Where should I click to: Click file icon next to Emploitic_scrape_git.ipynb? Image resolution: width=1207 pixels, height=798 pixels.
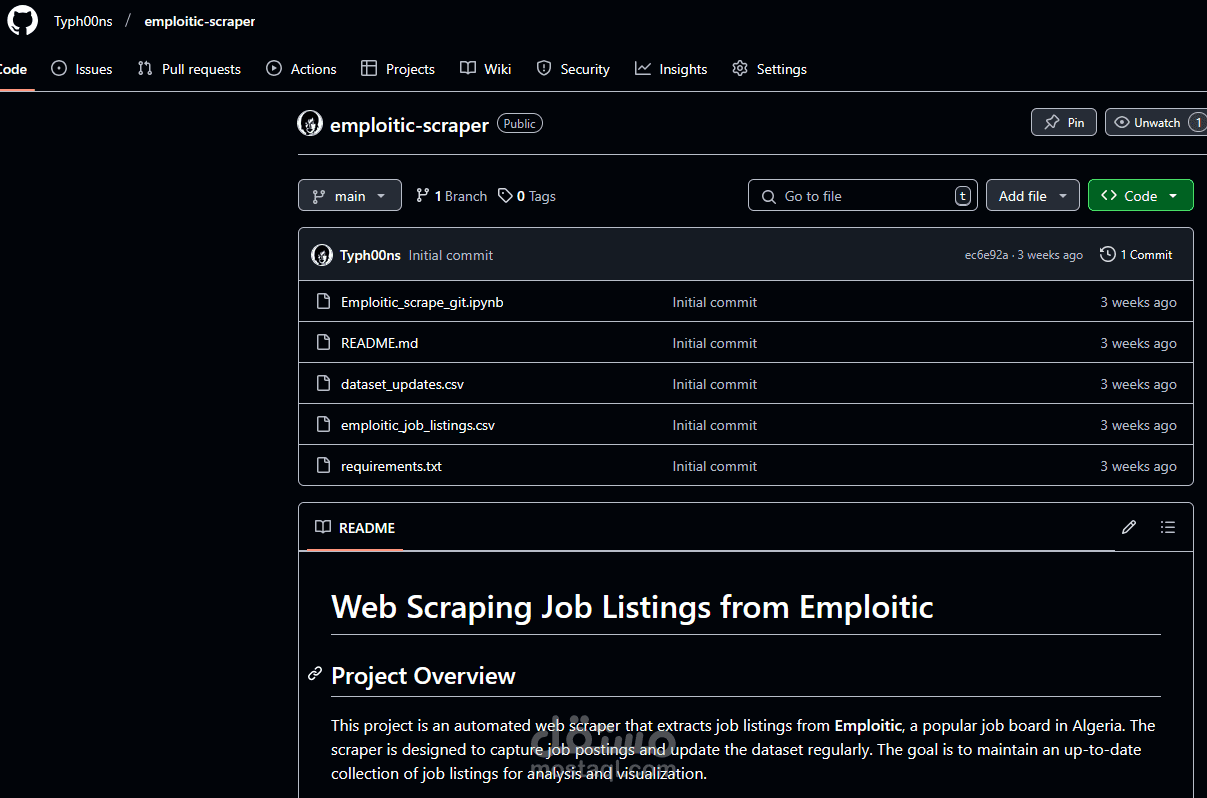pyautogui.click(x=323, y=301)
